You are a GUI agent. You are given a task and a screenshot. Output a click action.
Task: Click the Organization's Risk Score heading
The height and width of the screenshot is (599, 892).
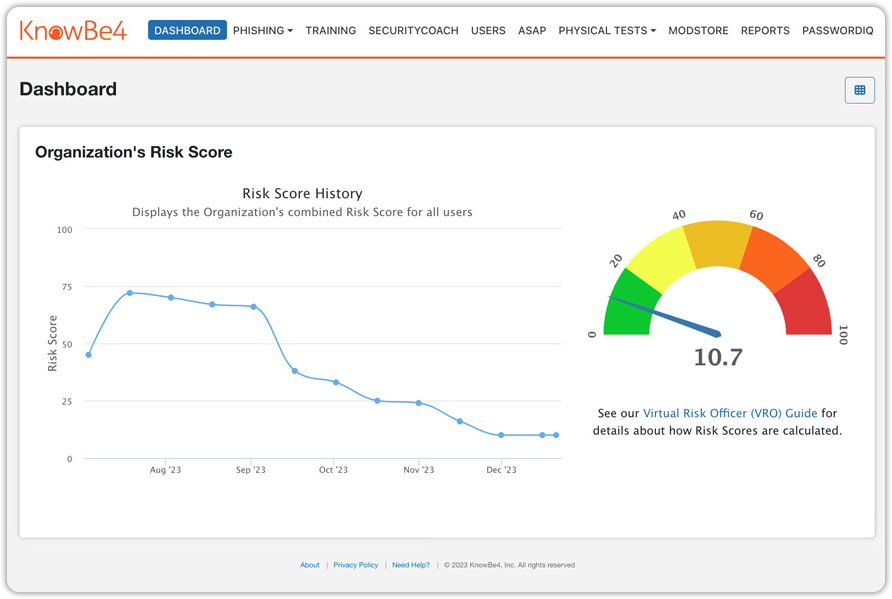[133, 152]
